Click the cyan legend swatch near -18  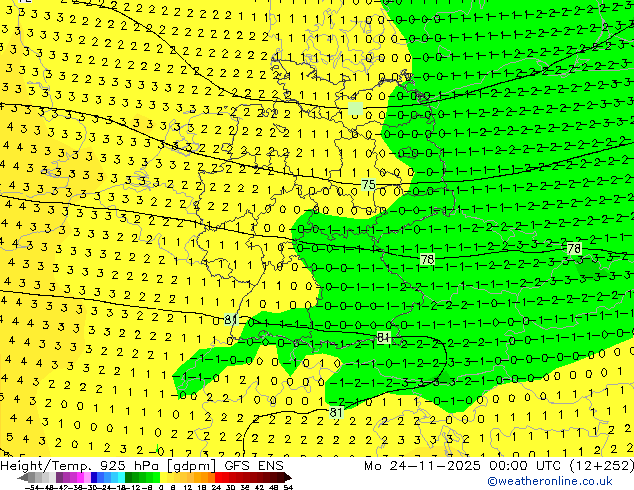121,478
